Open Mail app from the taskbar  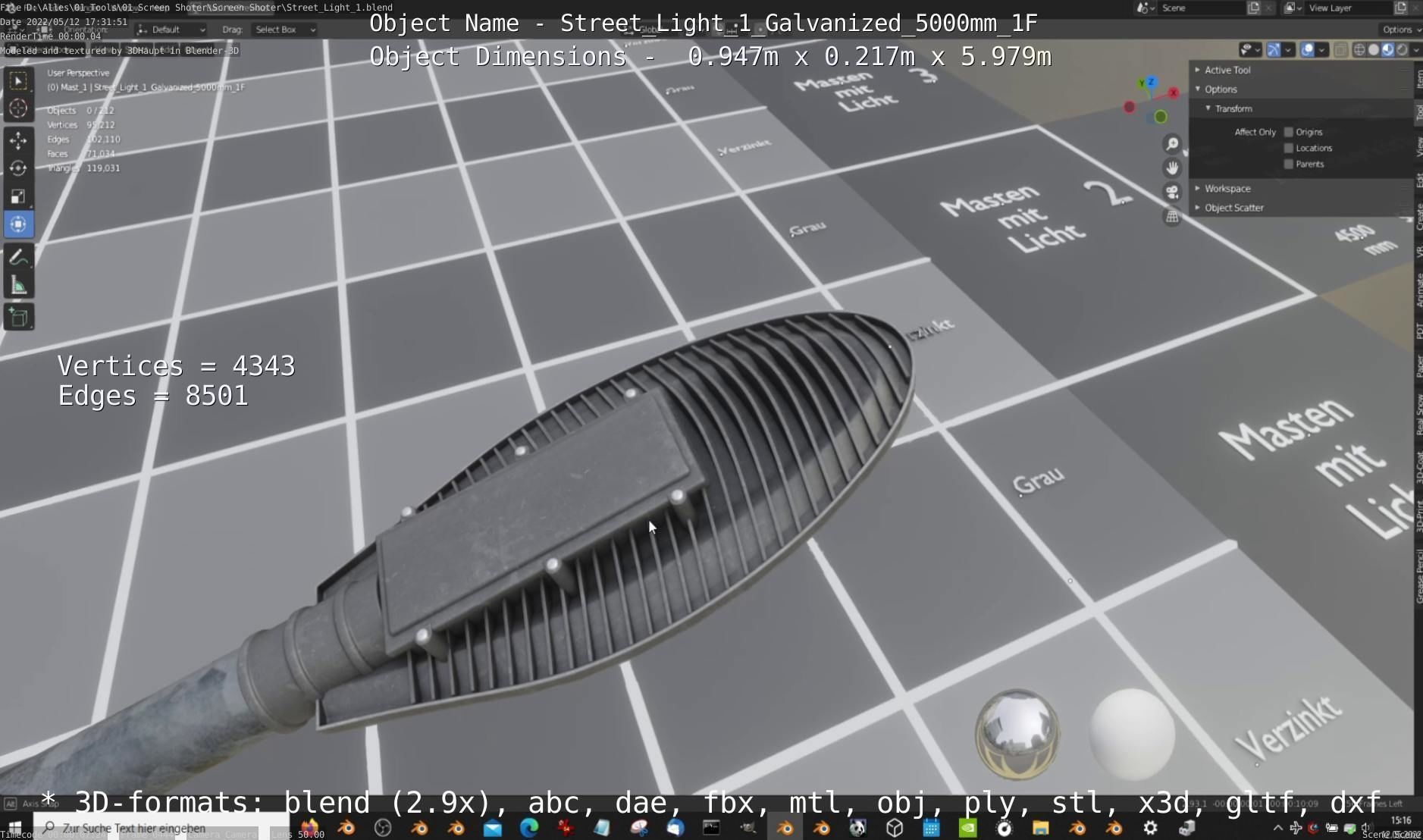493,828
